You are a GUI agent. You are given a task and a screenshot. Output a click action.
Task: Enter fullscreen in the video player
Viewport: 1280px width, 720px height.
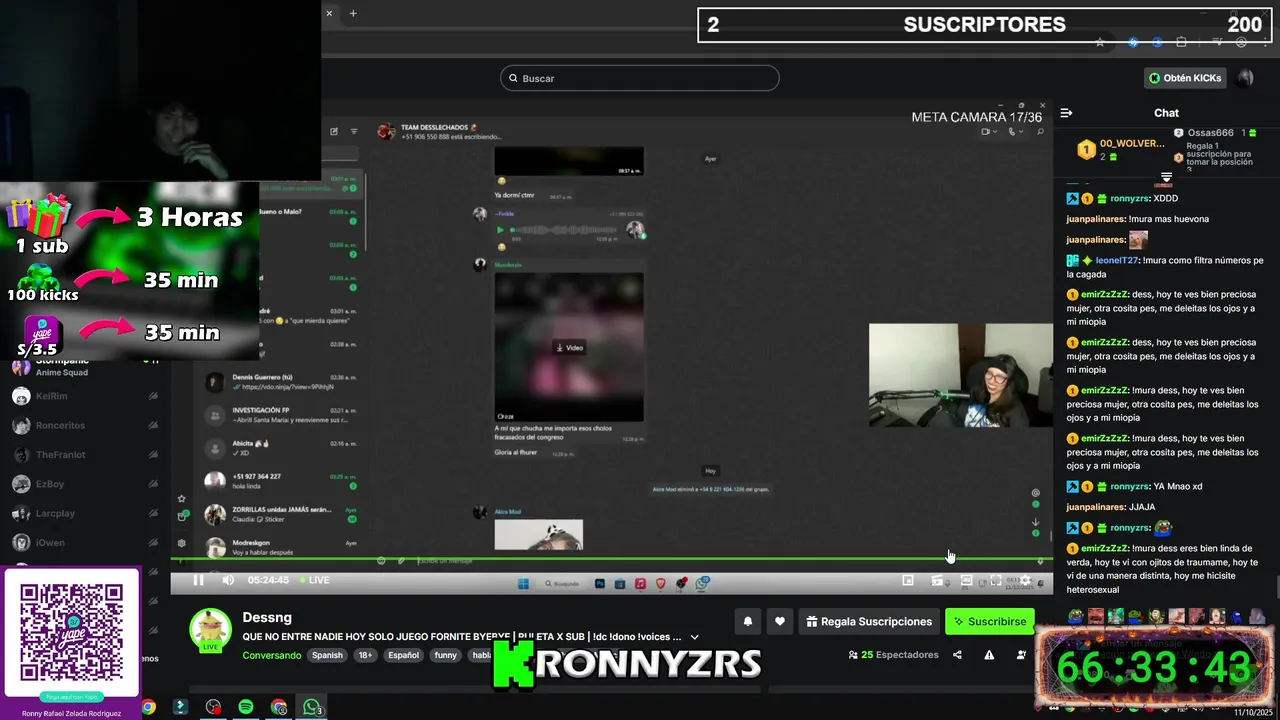click(996, 581)
